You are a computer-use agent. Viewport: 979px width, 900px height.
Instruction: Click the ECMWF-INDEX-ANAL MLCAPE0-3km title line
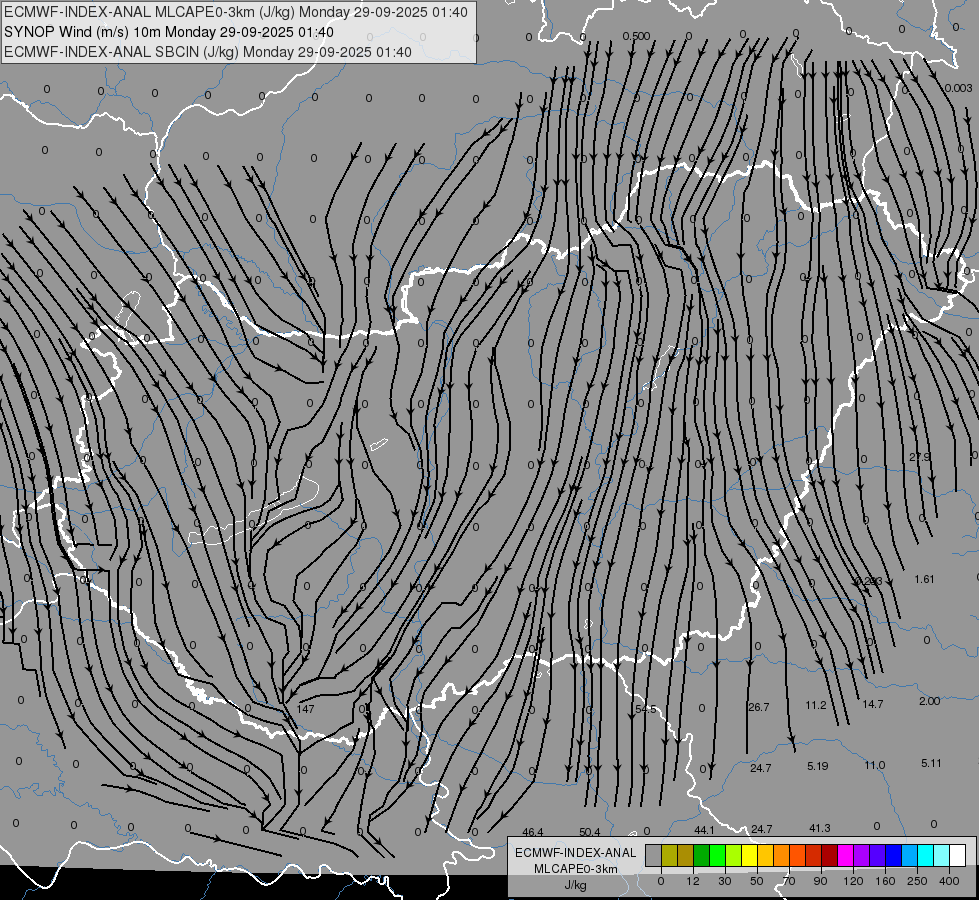(235, 12)
